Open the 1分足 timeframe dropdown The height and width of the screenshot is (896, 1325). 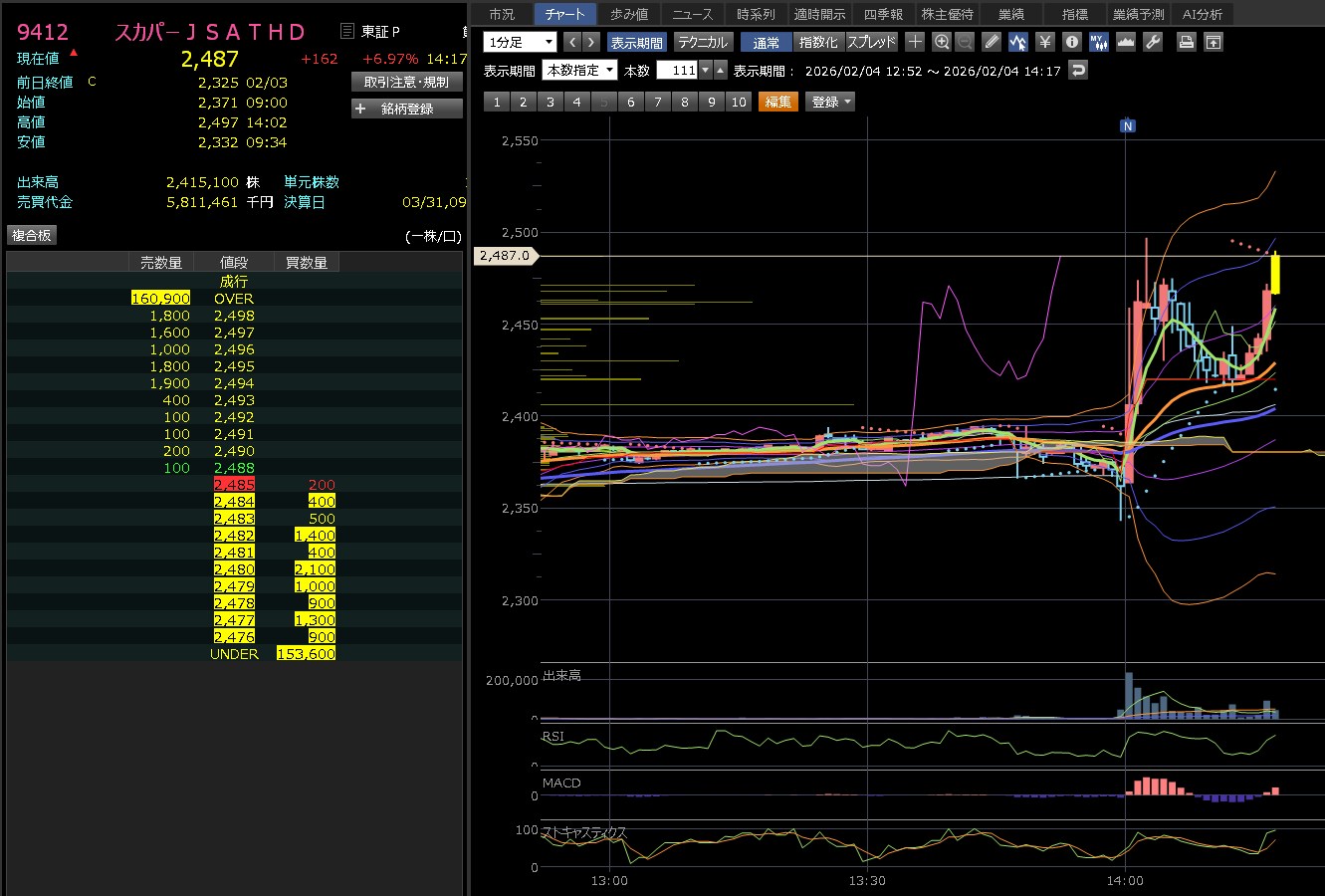(x=520, y=42)
